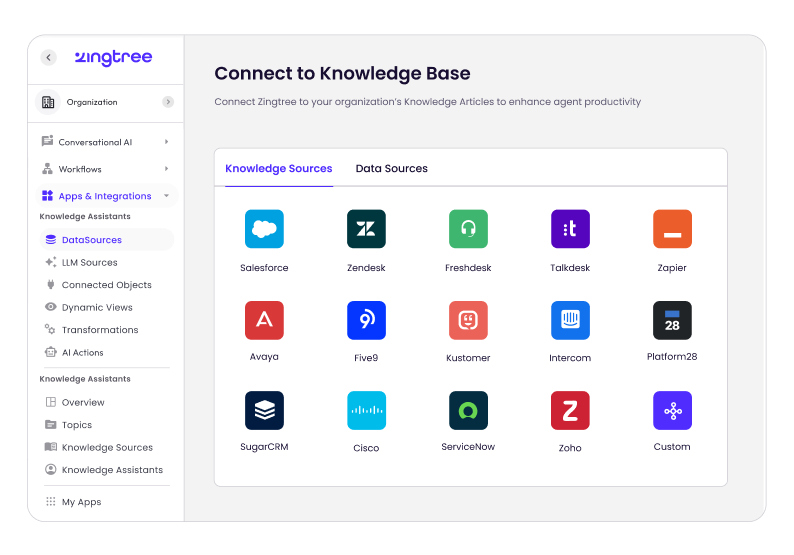Click the Platform28 label text
The width and height of the screenshot is (794, 555).
coord(672,356)
